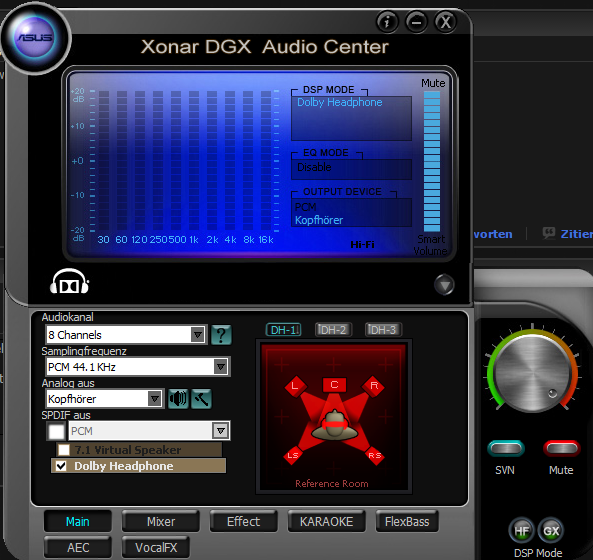The image size is (593, 560).
Task: Switch to the Effect tab
Action: pos(244,521)
